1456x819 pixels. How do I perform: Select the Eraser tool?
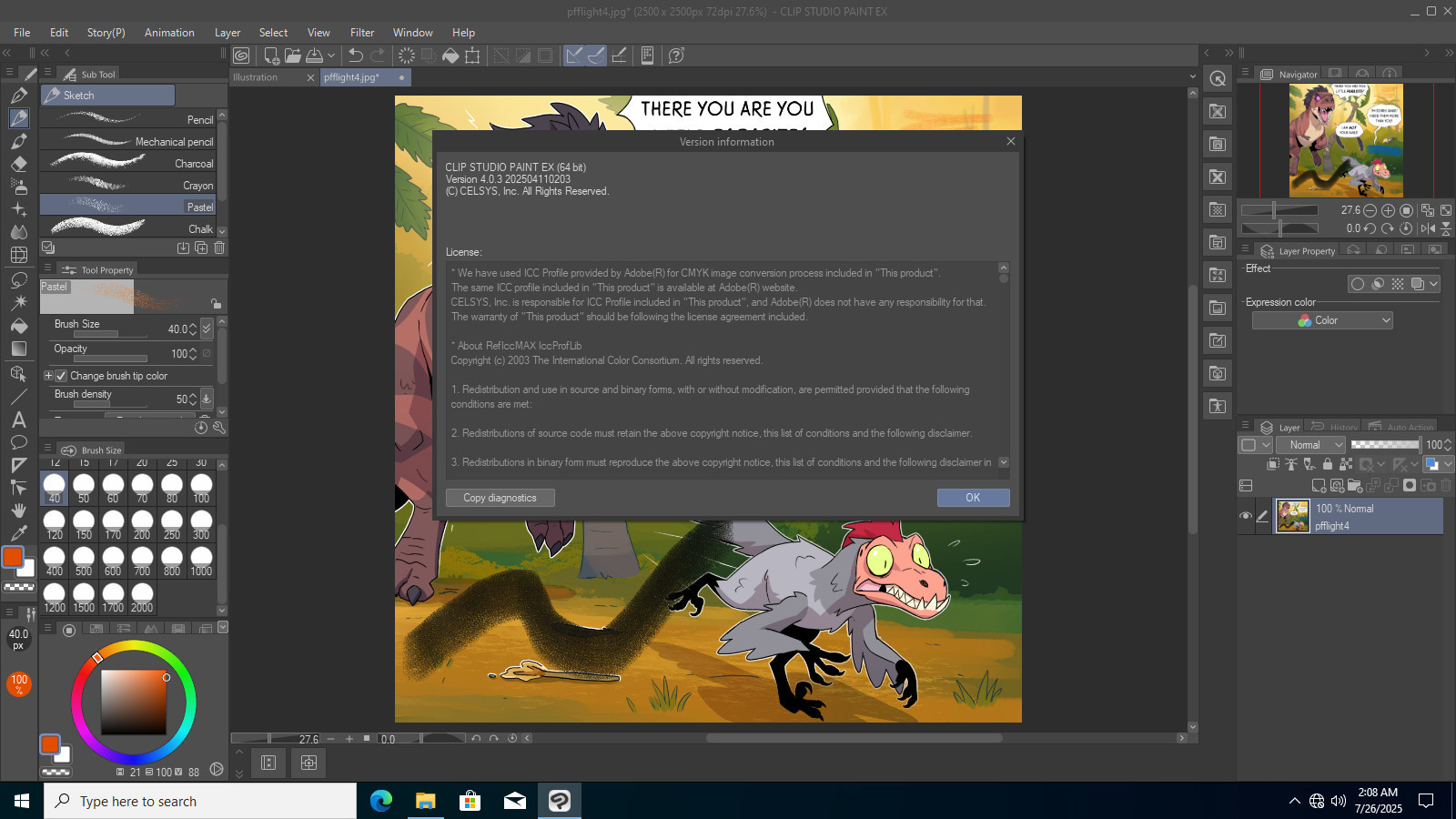(19, 164)
